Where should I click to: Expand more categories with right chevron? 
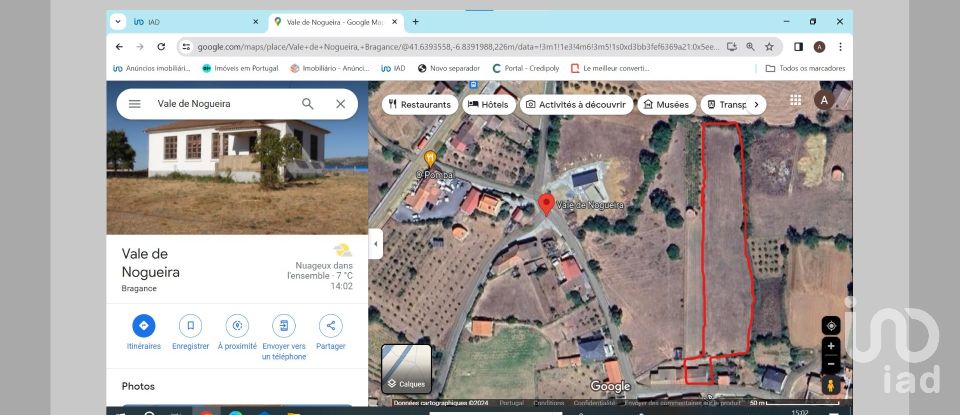click(757, 104)
